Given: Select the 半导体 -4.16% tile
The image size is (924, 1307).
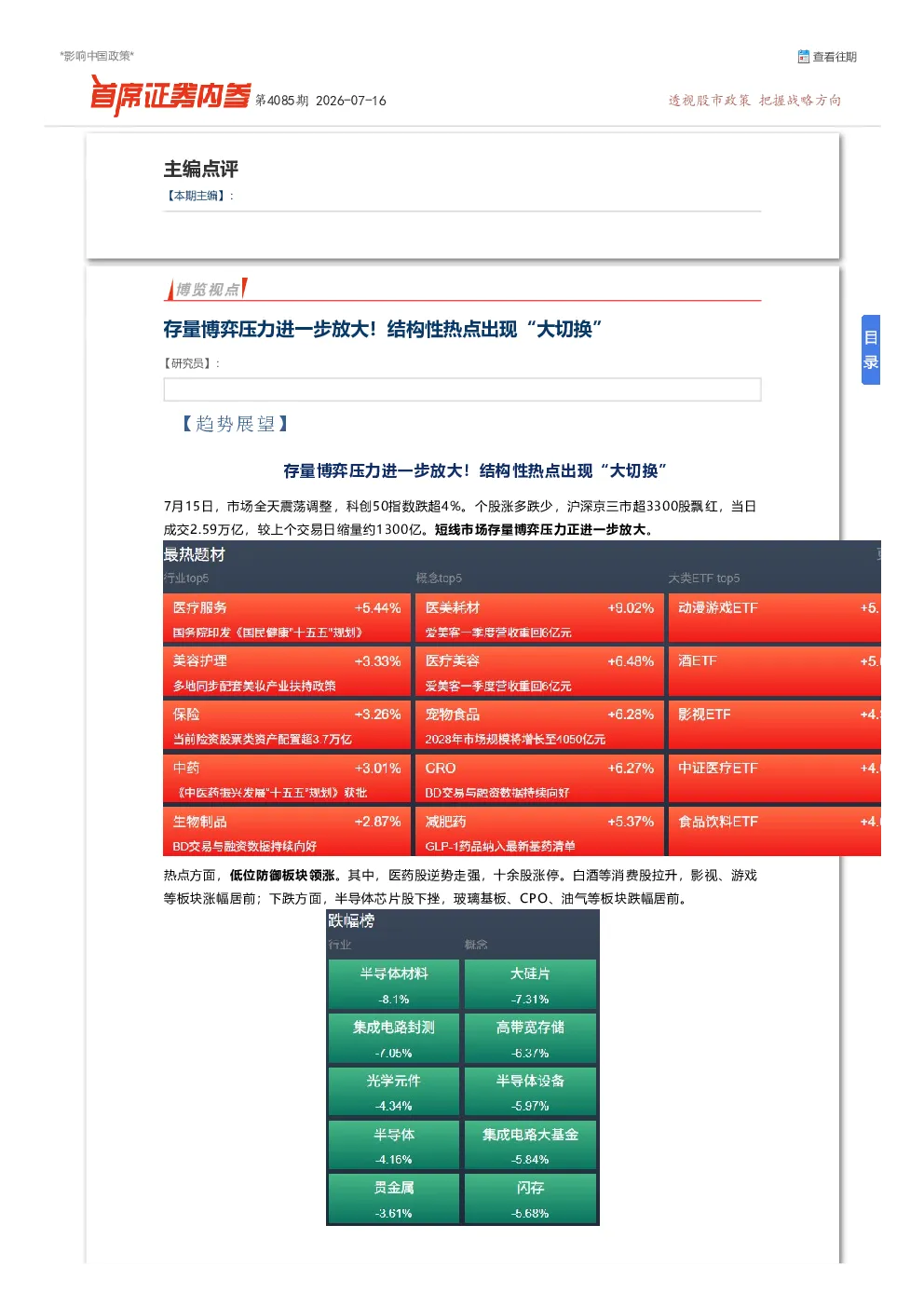Looking at the screenshot, I should [394, 1145].
